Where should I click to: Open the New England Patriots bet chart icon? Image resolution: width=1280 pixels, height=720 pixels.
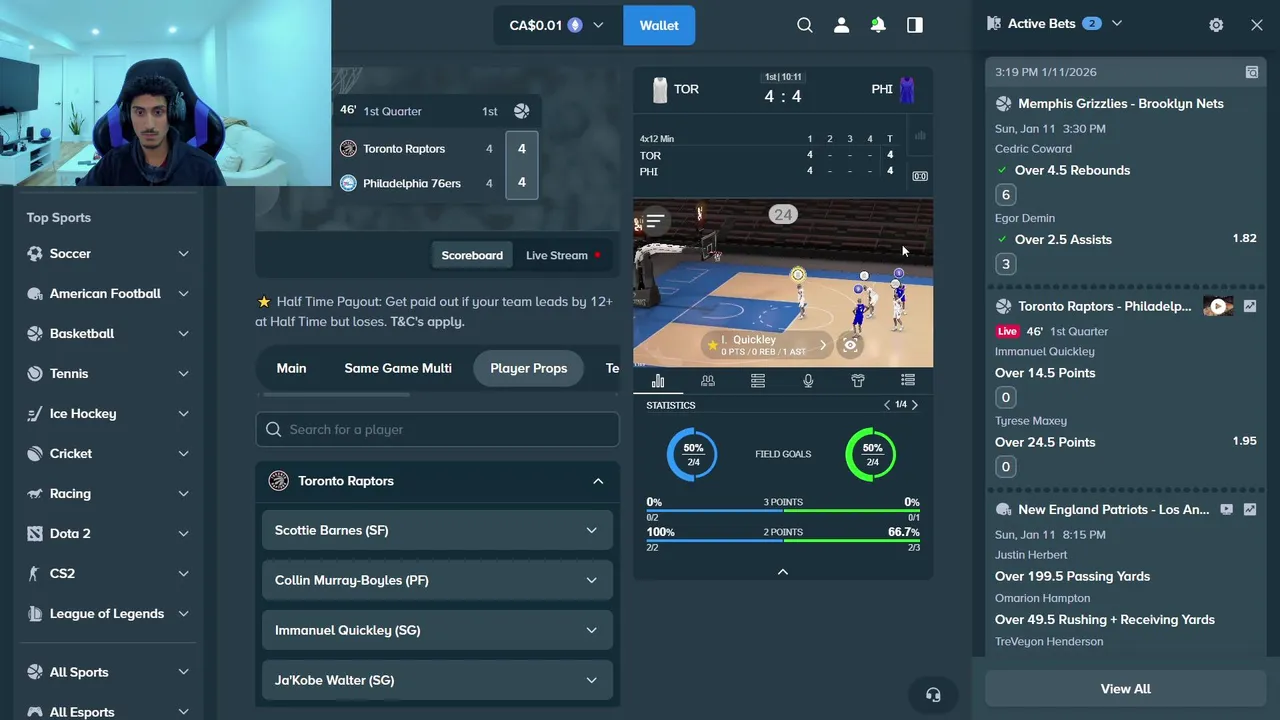[1250, 510]
